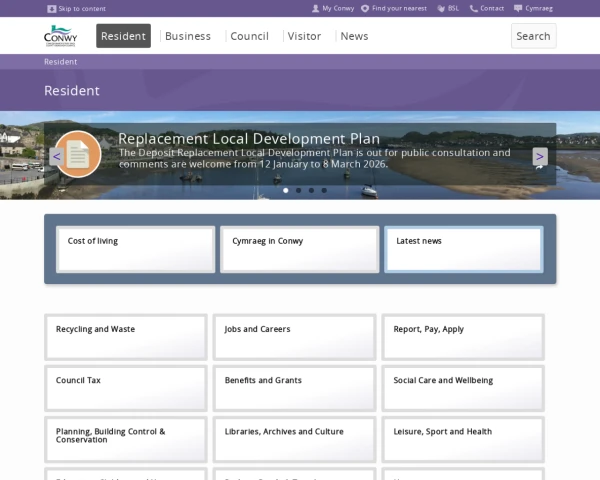Open the Latest news tile

point(464,249)
